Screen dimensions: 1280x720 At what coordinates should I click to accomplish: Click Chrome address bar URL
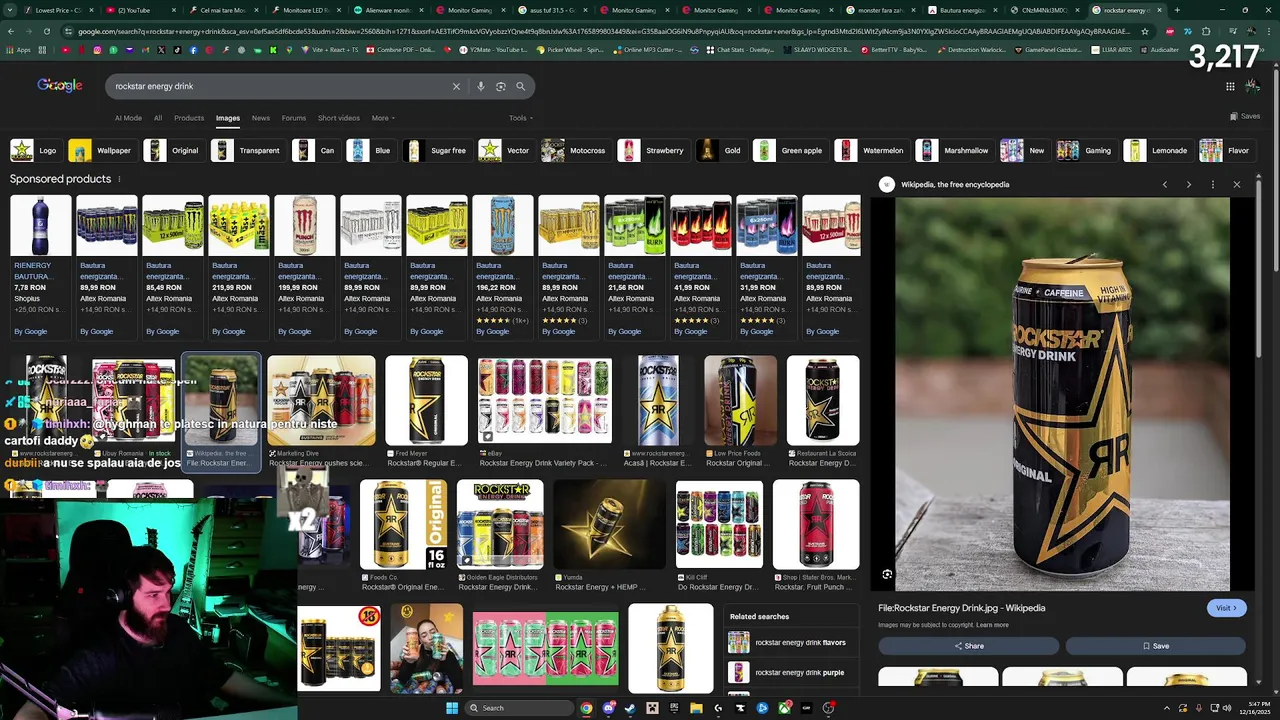[600, 31]
